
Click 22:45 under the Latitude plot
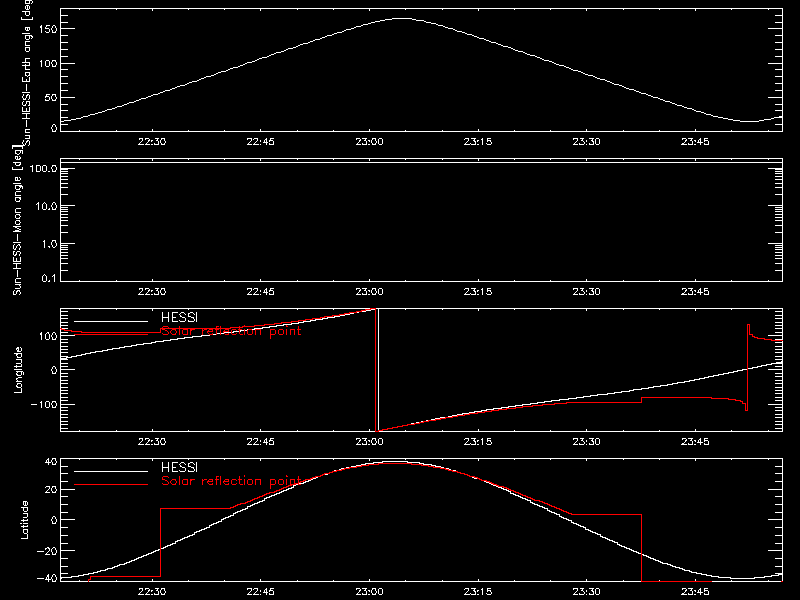coord(261,592)
